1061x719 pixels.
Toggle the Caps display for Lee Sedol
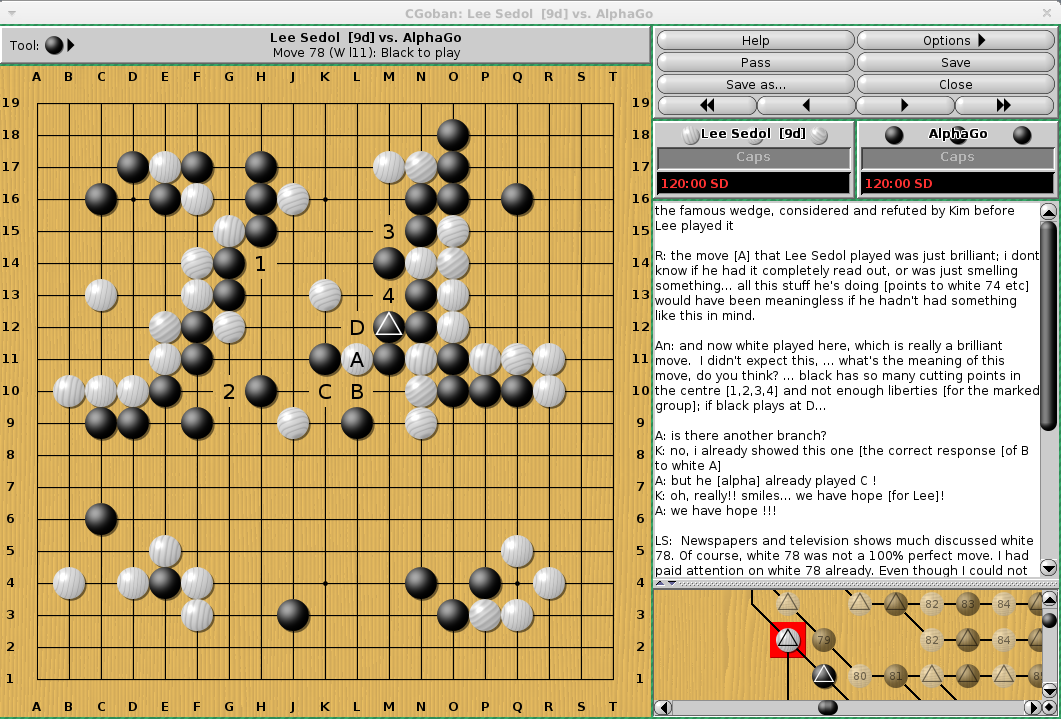(753, 157)
